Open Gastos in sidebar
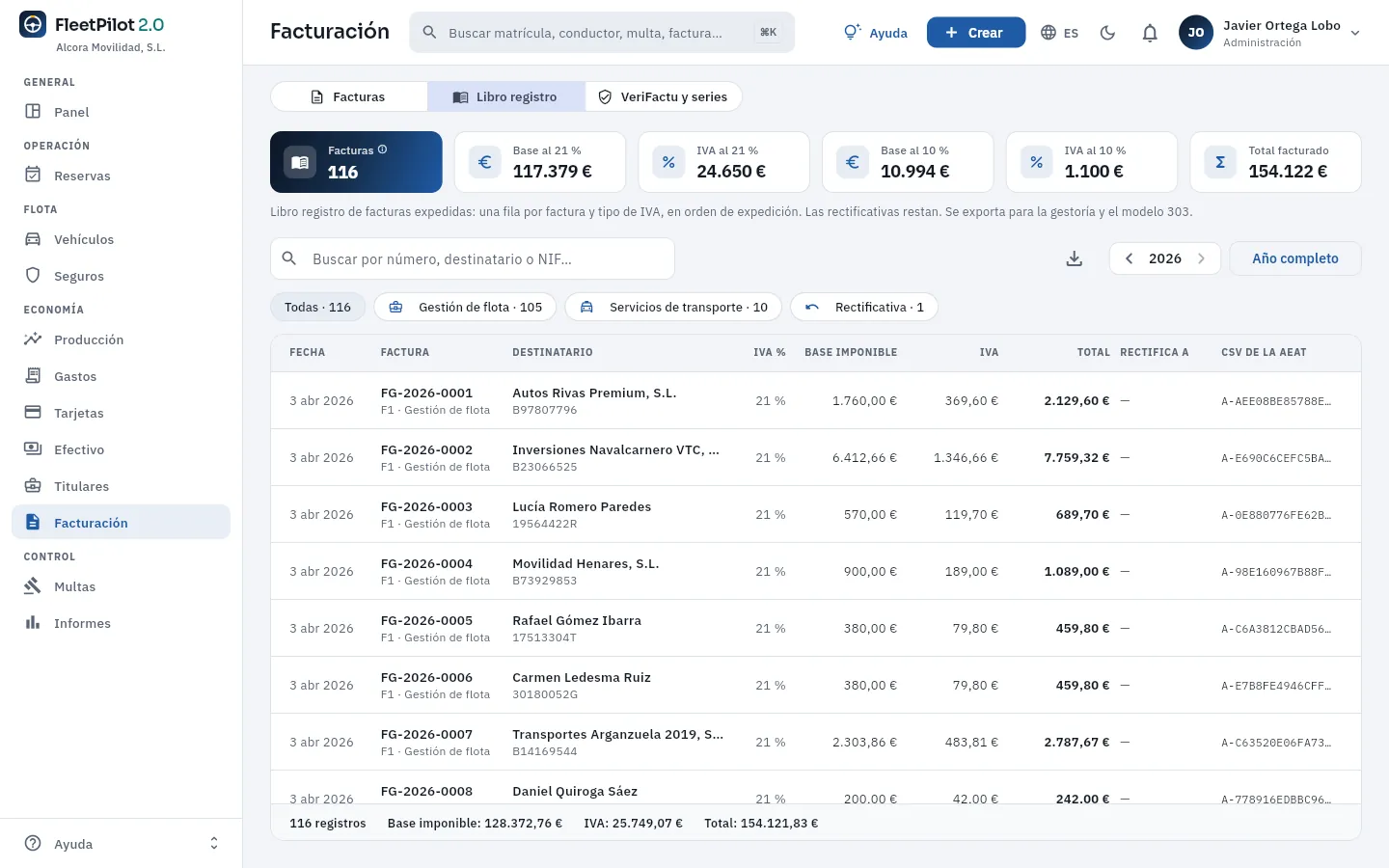Image resolution: width=1389 pixels, height=868 pixels. (122, 376)
